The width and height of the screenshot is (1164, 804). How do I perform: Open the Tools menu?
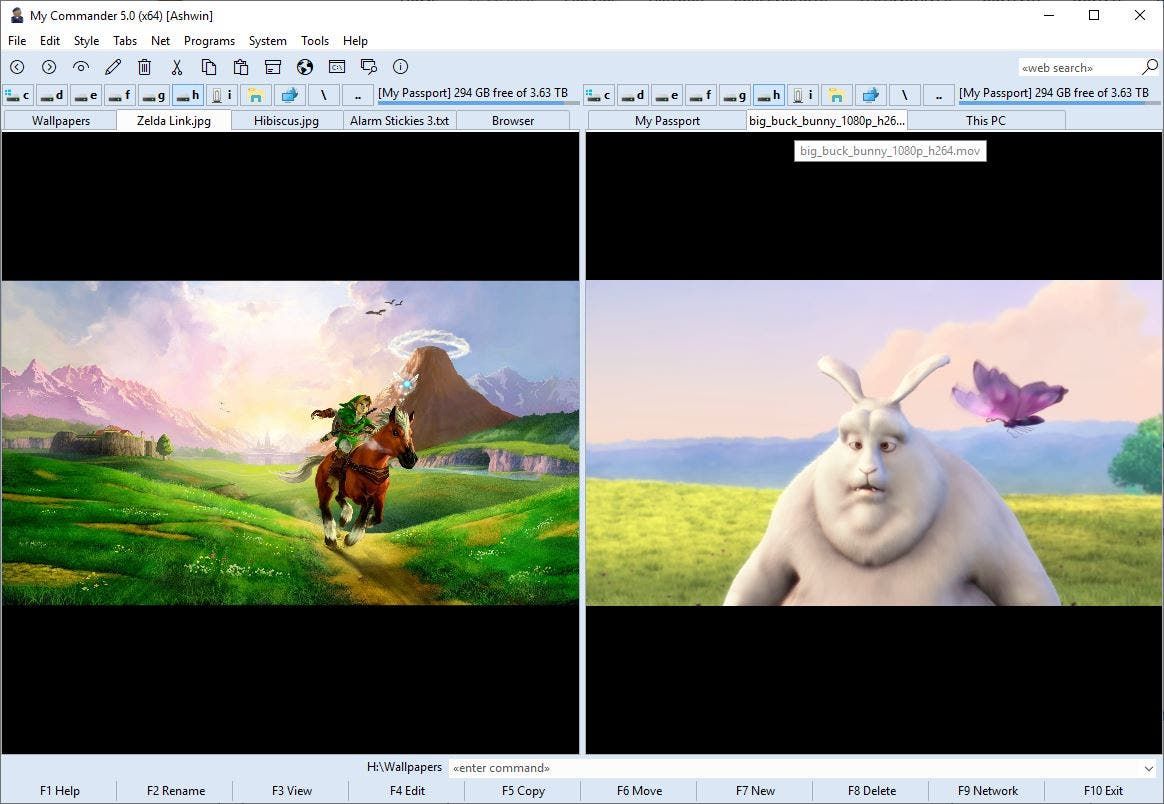click(315, 41)
